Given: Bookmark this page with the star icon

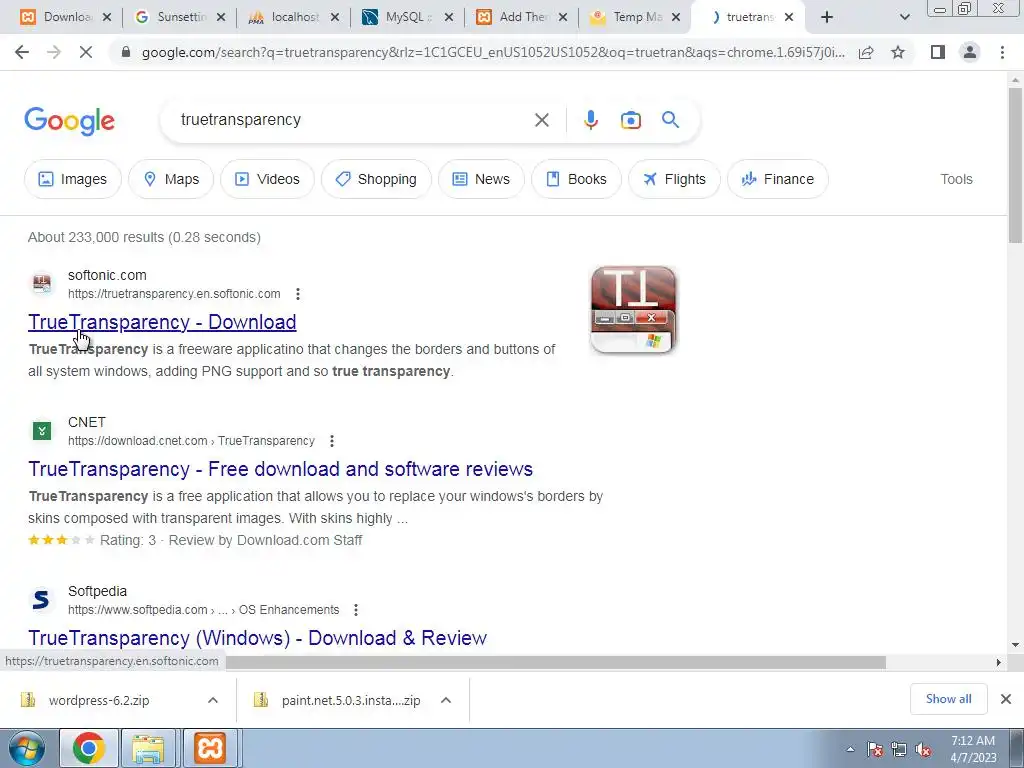Looking at the screenshot, I should 898,52.
